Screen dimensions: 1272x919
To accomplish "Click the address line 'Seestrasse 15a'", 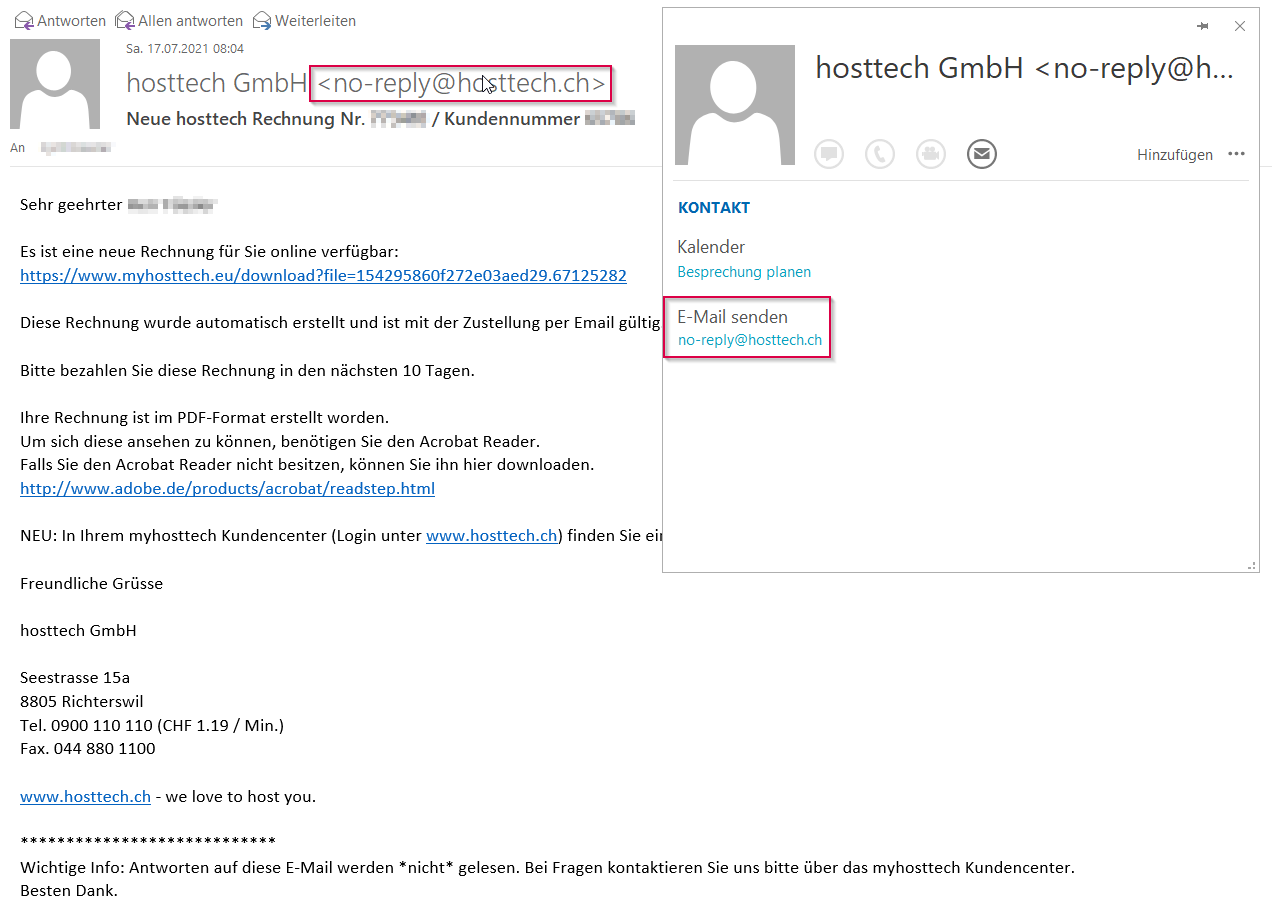I will [x=75, y=678].
